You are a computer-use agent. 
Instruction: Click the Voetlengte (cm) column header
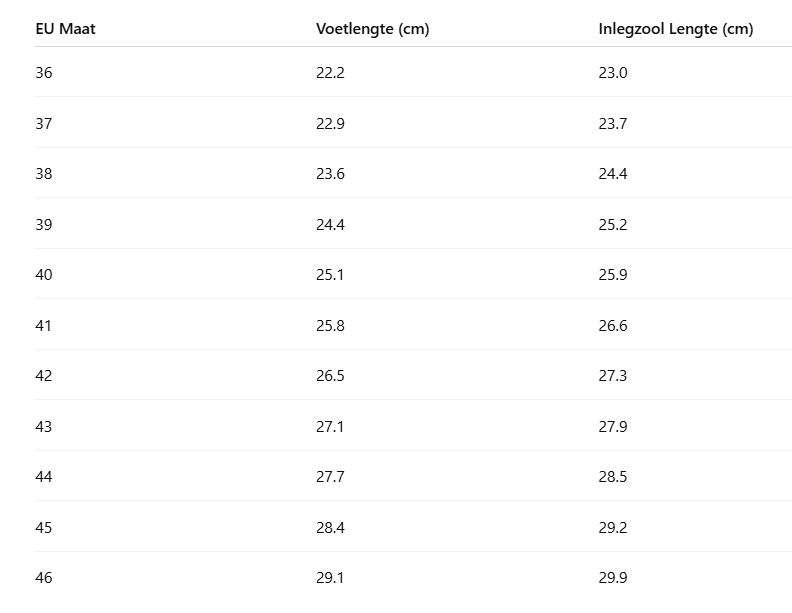372,29
